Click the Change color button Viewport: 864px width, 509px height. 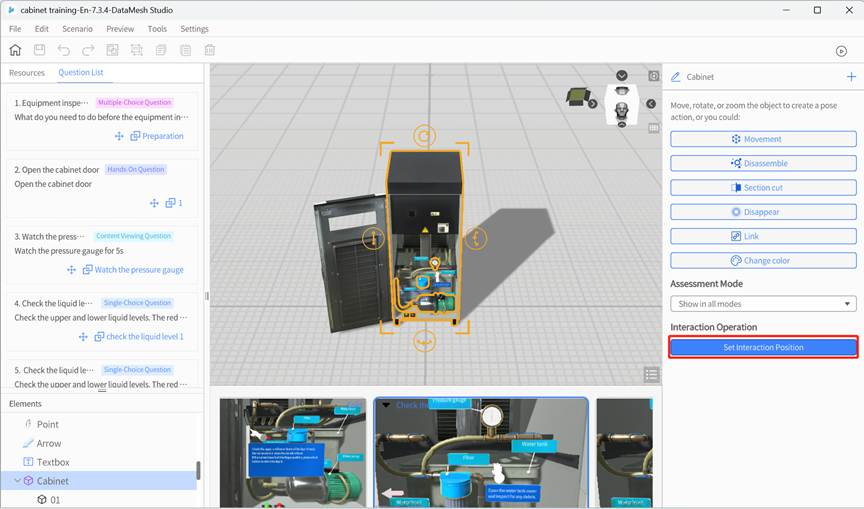click(763, 260)
